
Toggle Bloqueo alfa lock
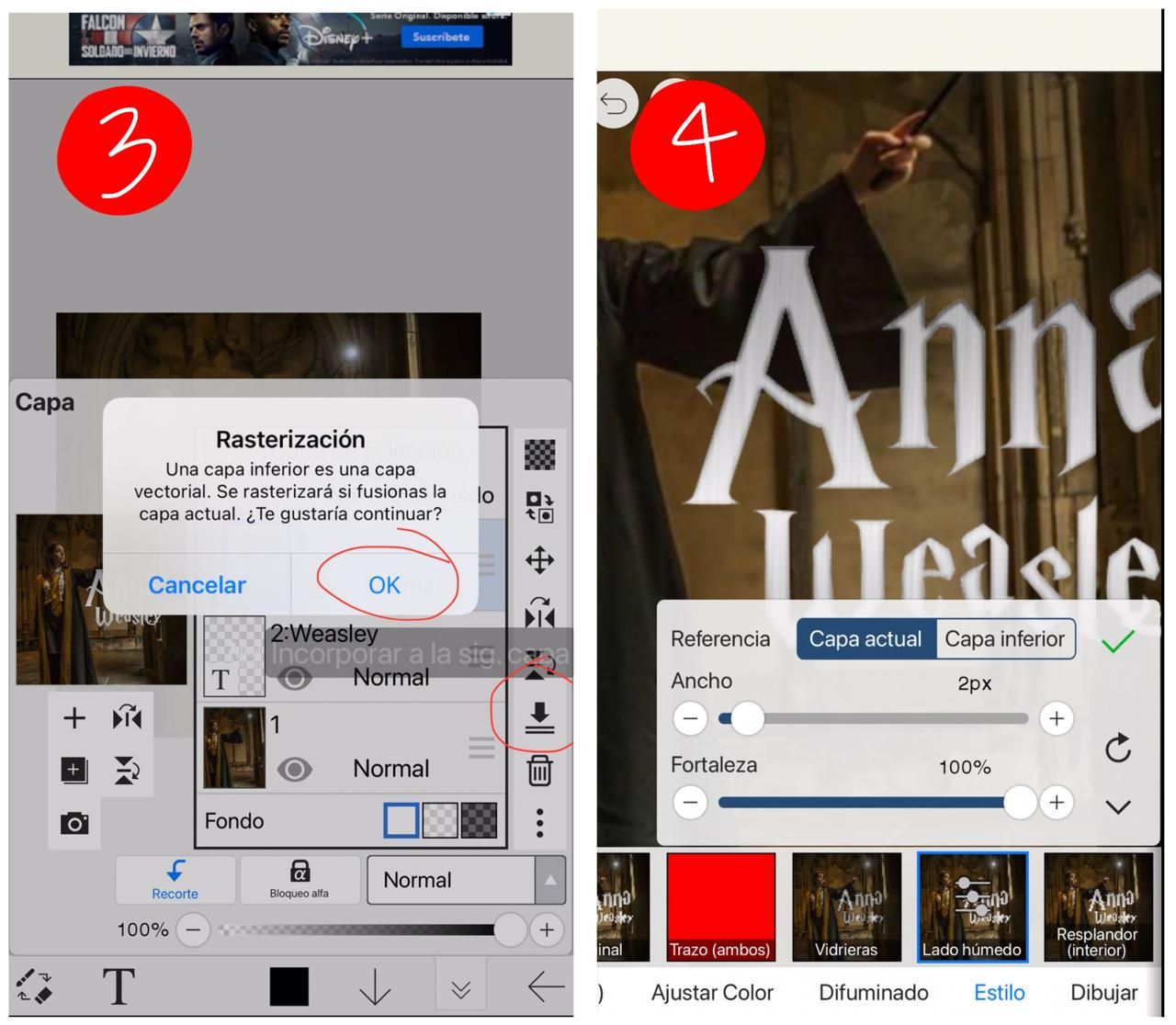coord(299,880)
